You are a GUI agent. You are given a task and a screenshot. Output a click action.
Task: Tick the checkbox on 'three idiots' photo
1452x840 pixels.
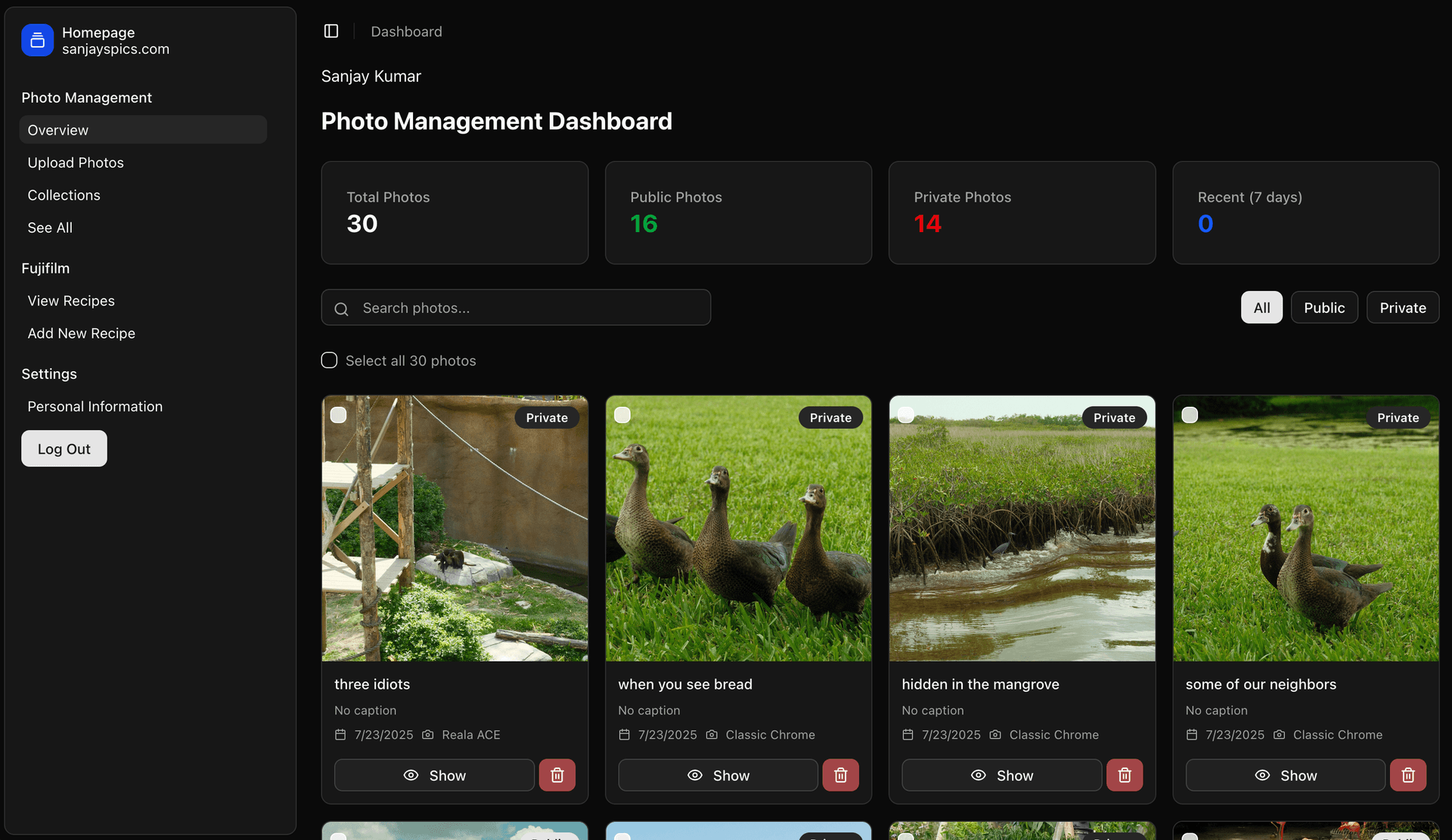point(339,415)
